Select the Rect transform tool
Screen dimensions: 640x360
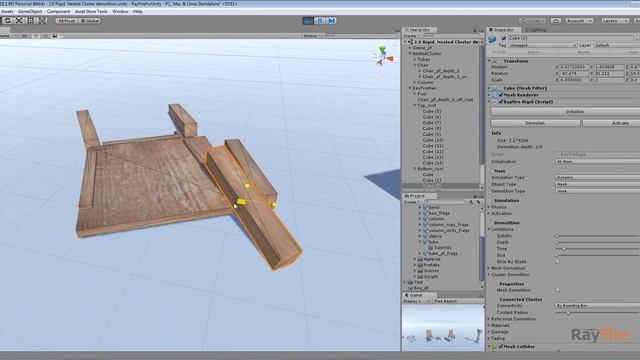[x=31, y=20]
